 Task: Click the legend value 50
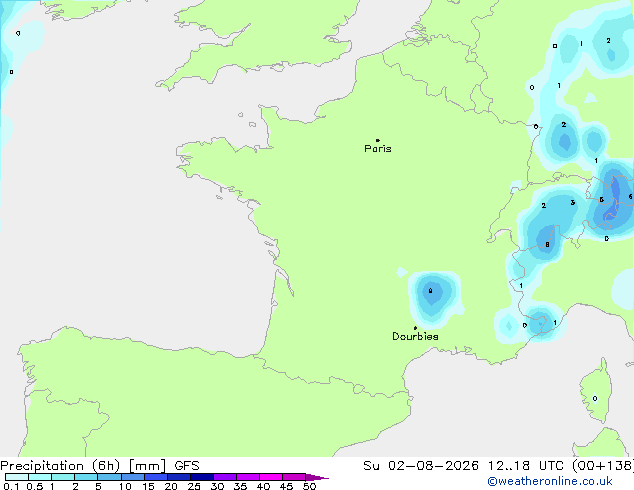pyautogui.click(x=310, y=486)
